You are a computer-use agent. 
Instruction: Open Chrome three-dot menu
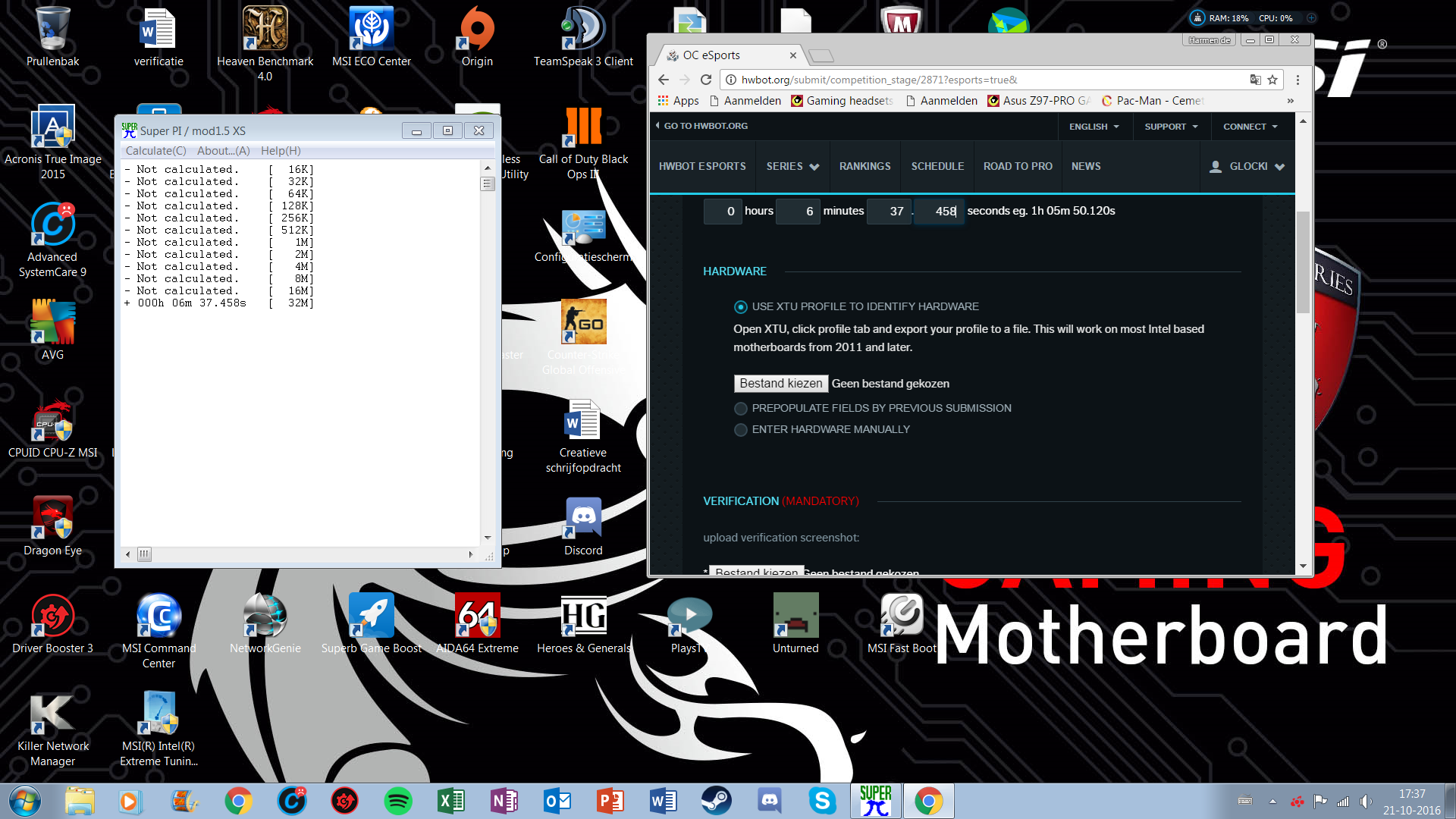coord(1298,80)
